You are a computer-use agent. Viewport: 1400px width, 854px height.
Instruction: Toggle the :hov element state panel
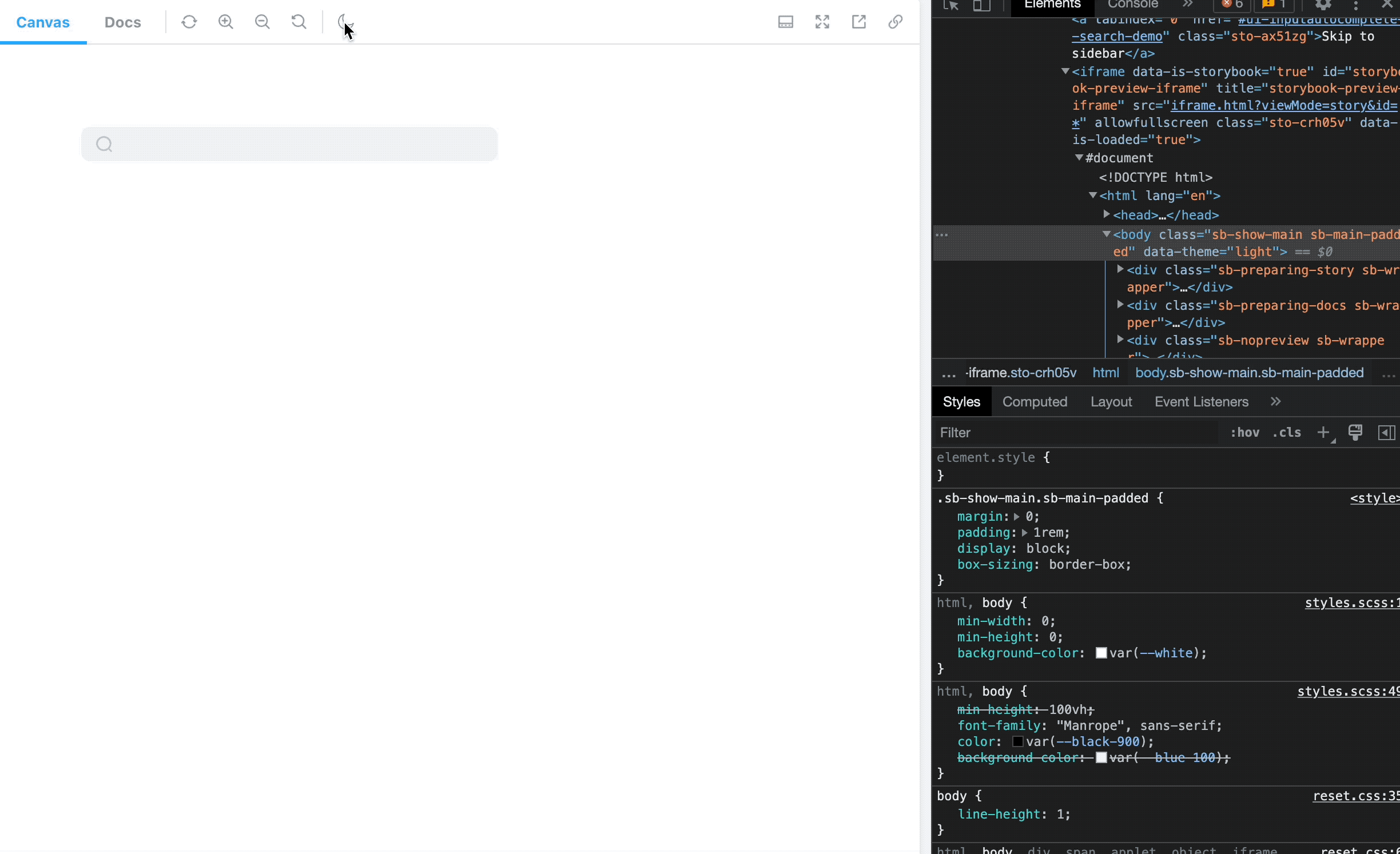point(1244,433)
